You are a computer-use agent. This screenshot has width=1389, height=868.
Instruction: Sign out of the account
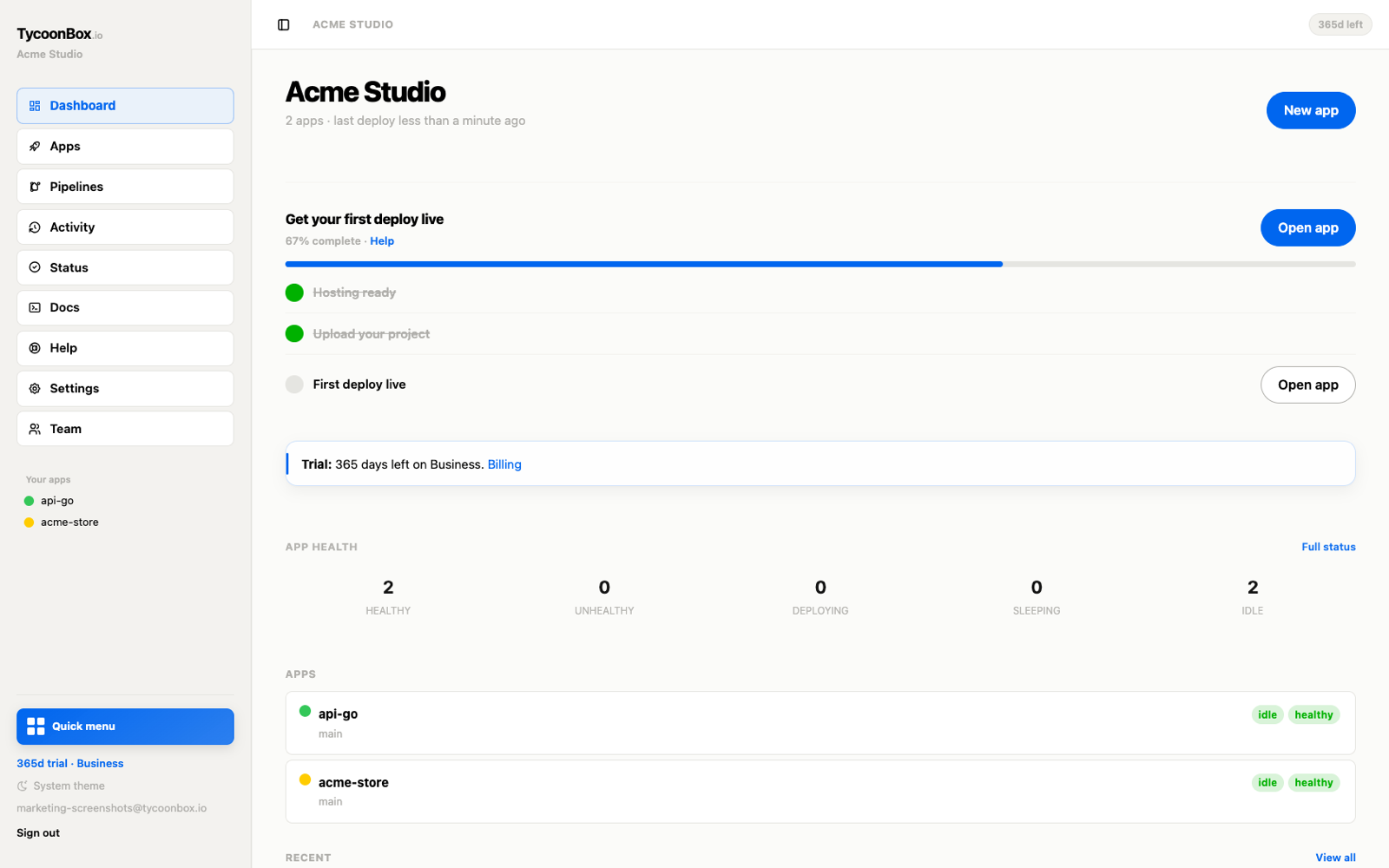click(38, 833)
